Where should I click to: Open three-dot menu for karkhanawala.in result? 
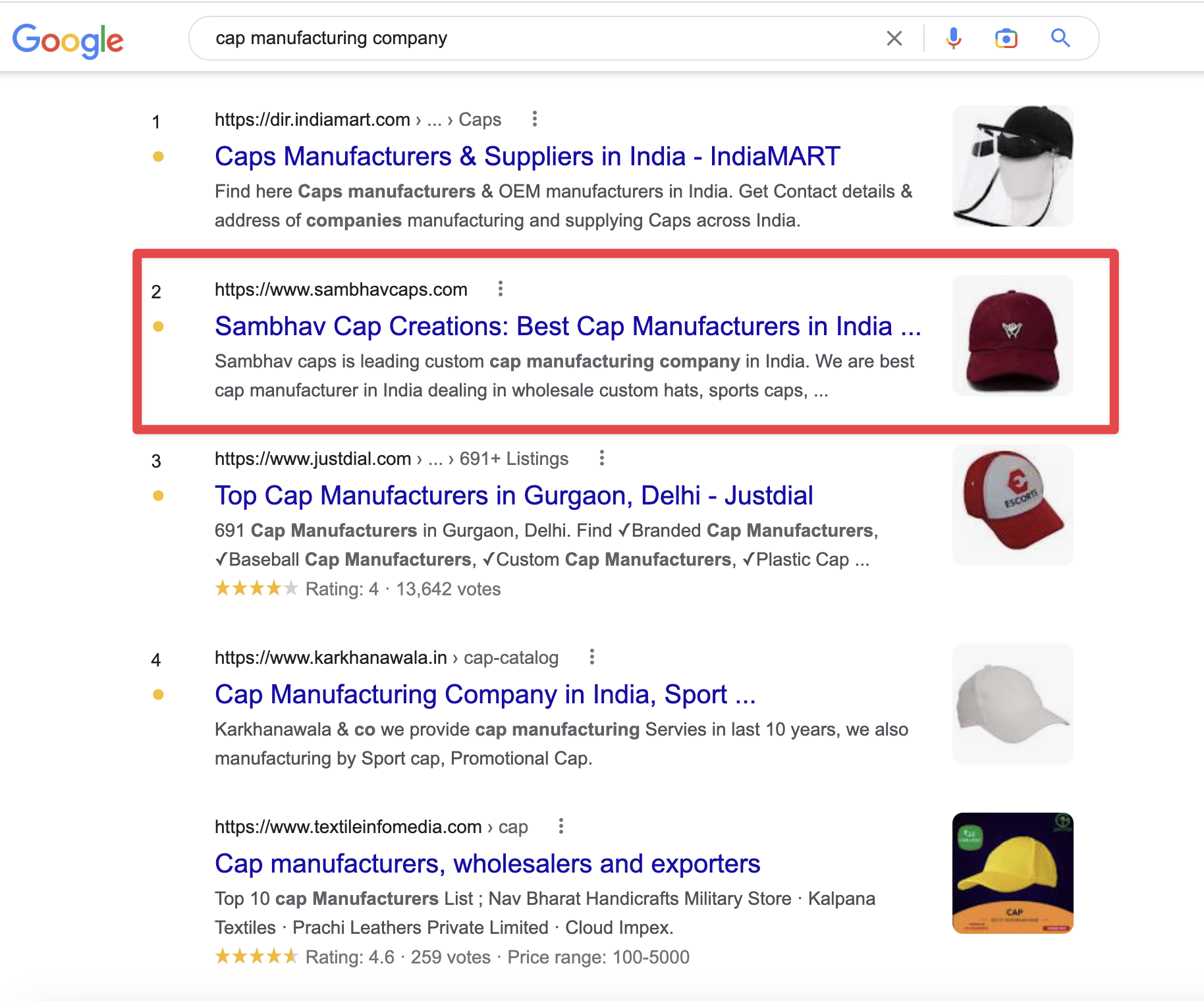pos(592,657)
